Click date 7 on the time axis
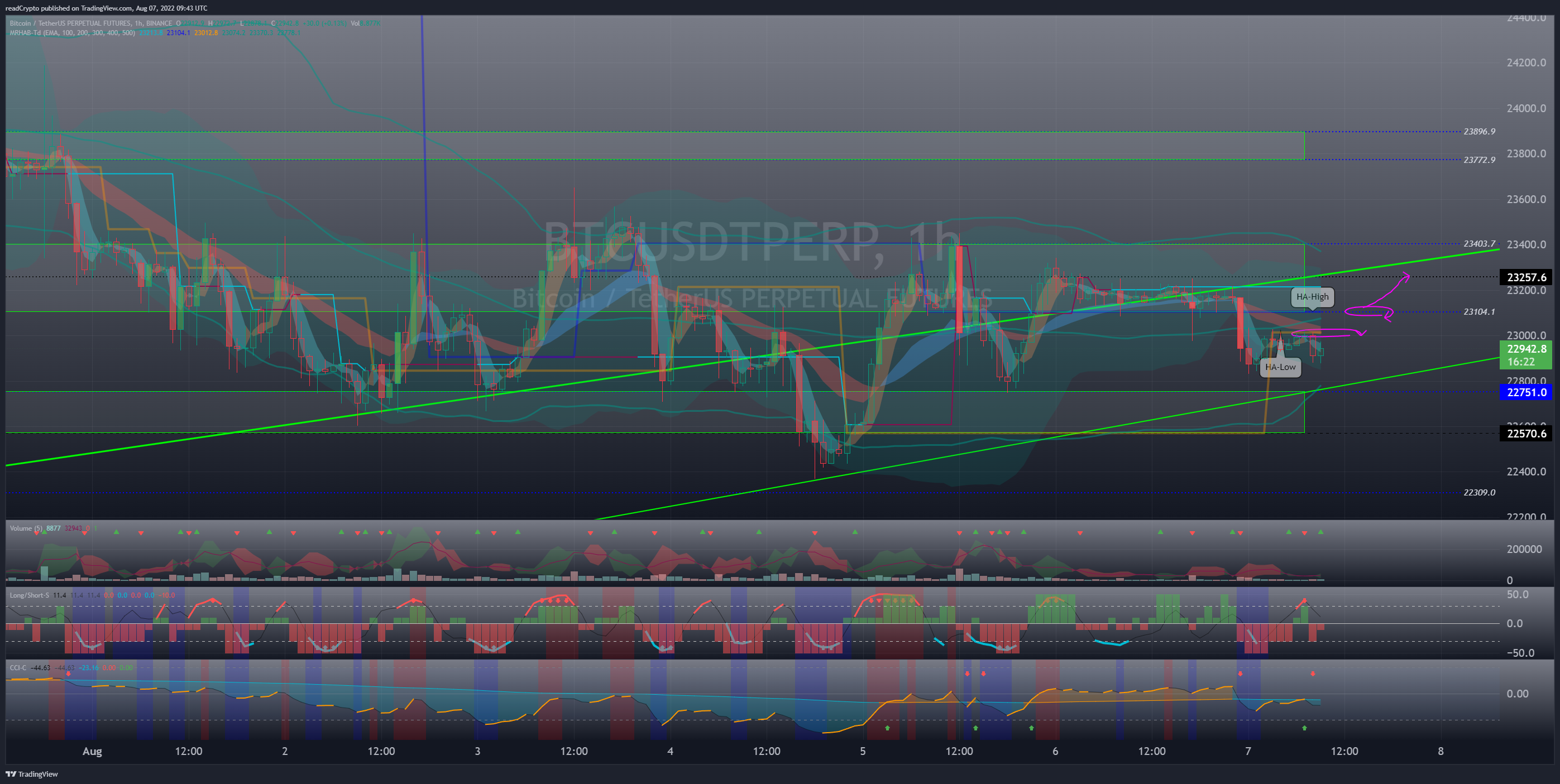1560x784 pixels. pyautogui.click(x=1247, y=751)
